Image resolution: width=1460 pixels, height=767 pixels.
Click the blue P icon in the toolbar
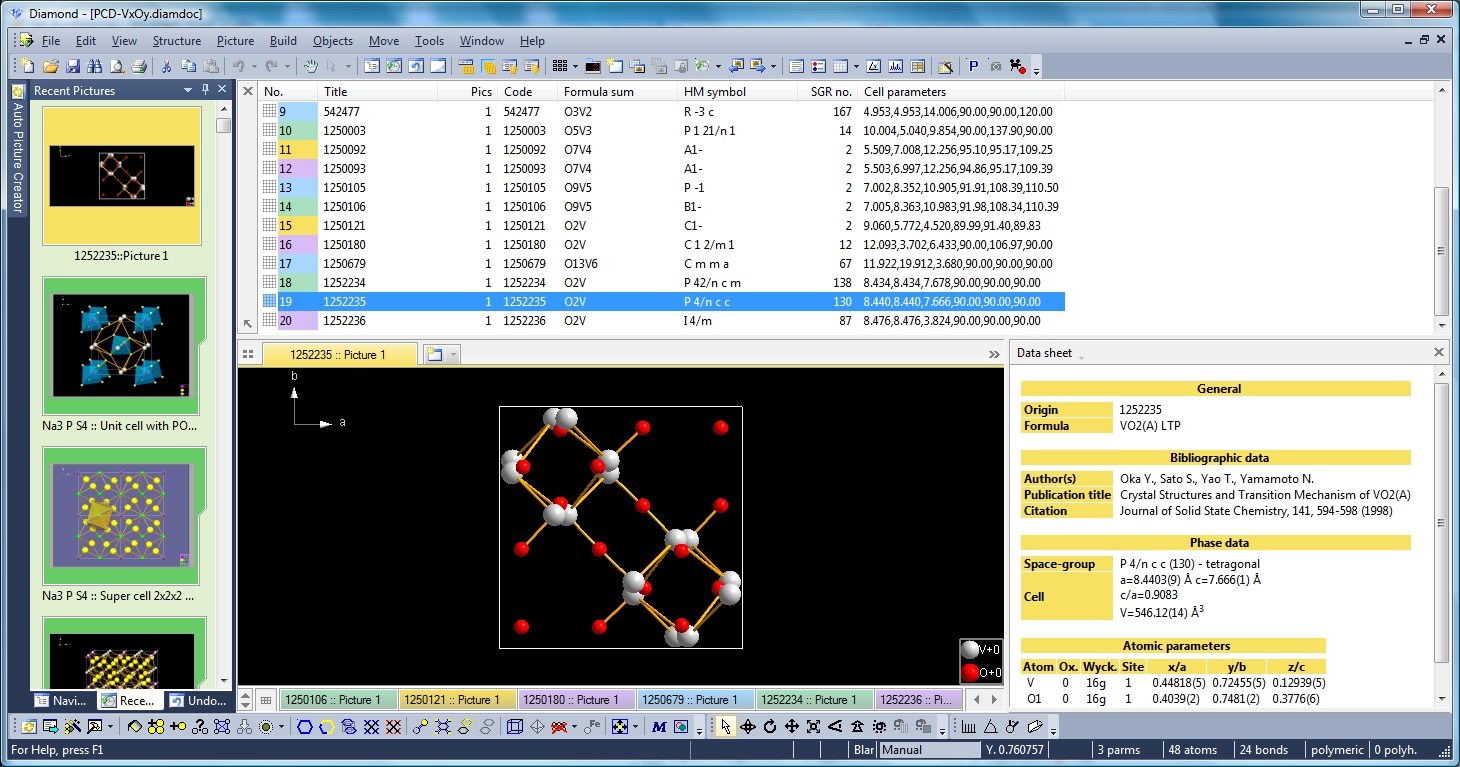pyautogui.click(x=973, y=67)
